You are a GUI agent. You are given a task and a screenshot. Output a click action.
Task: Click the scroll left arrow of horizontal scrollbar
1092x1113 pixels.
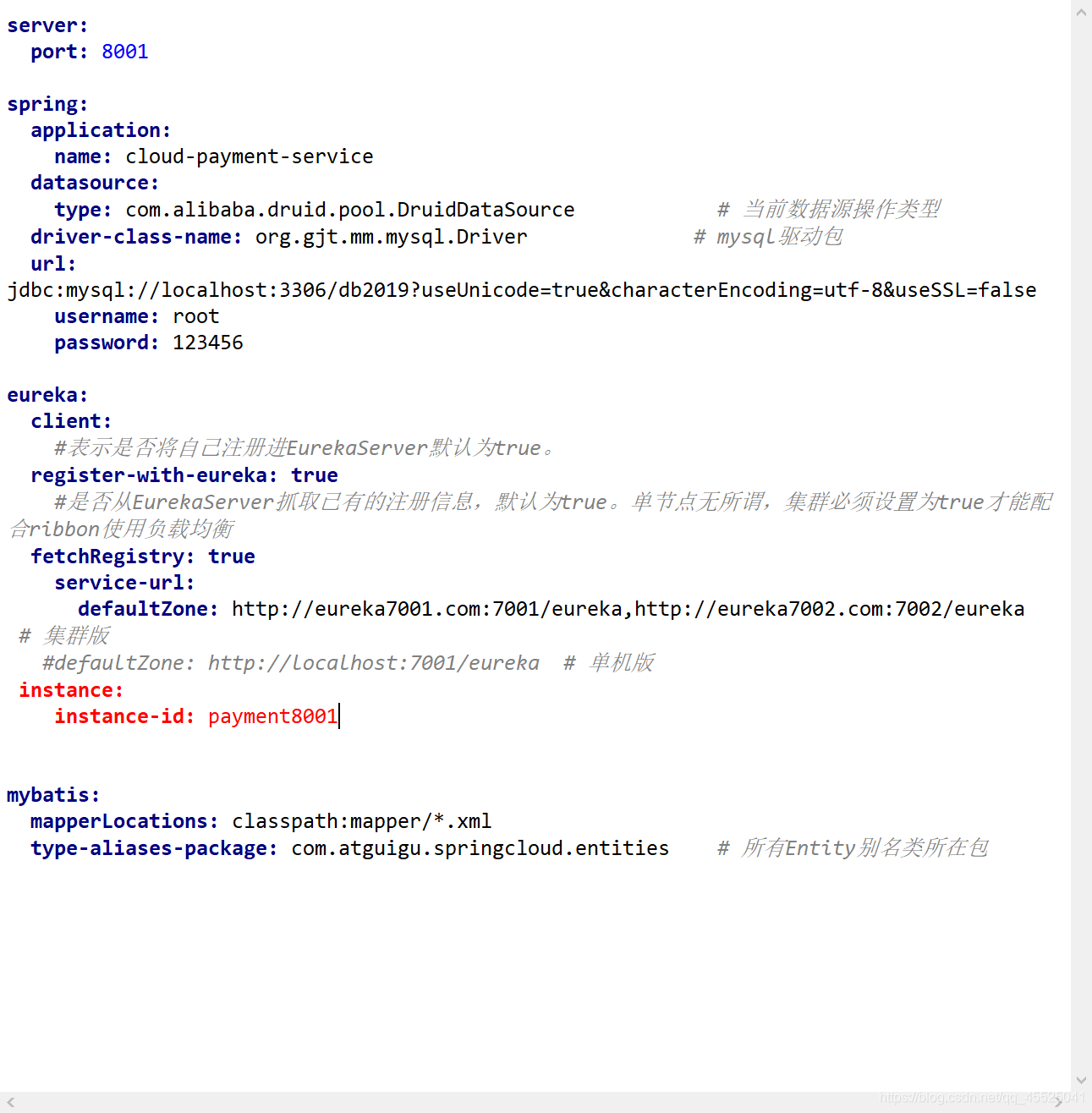pos(10,1102)
